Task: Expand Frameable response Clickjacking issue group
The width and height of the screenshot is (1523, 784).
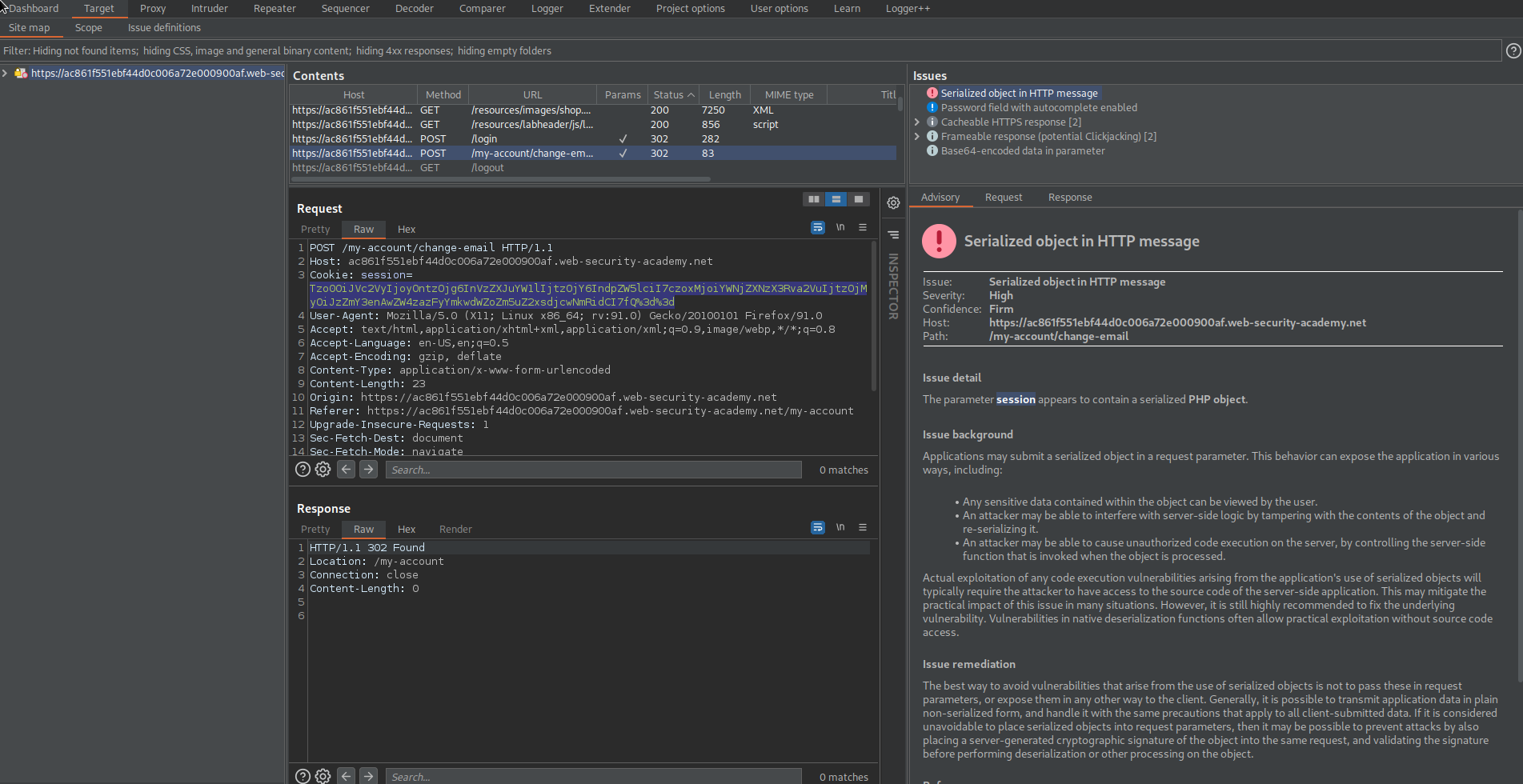Action: coord(917,136)
